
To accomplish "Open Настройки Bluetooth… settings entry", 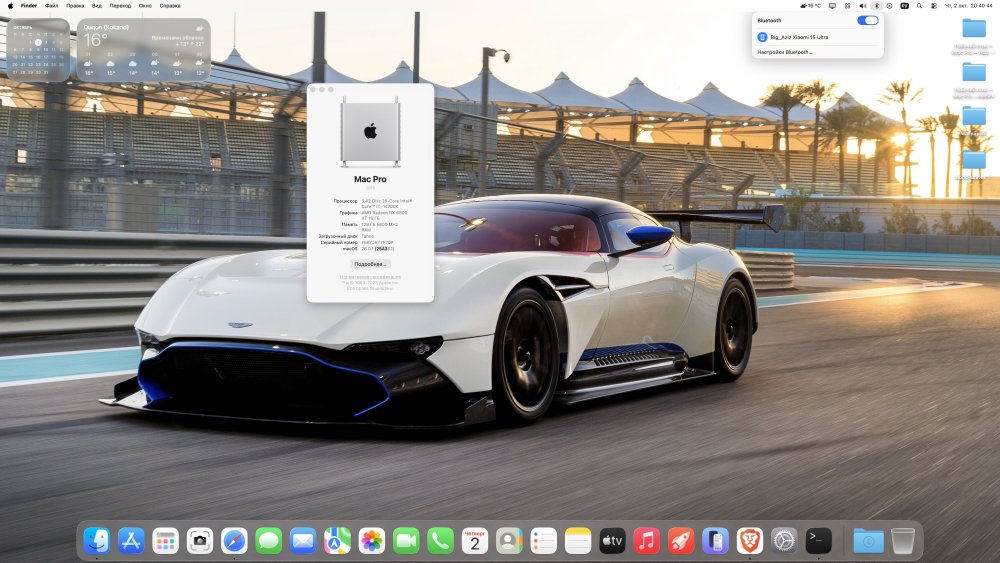I will 784,52.
